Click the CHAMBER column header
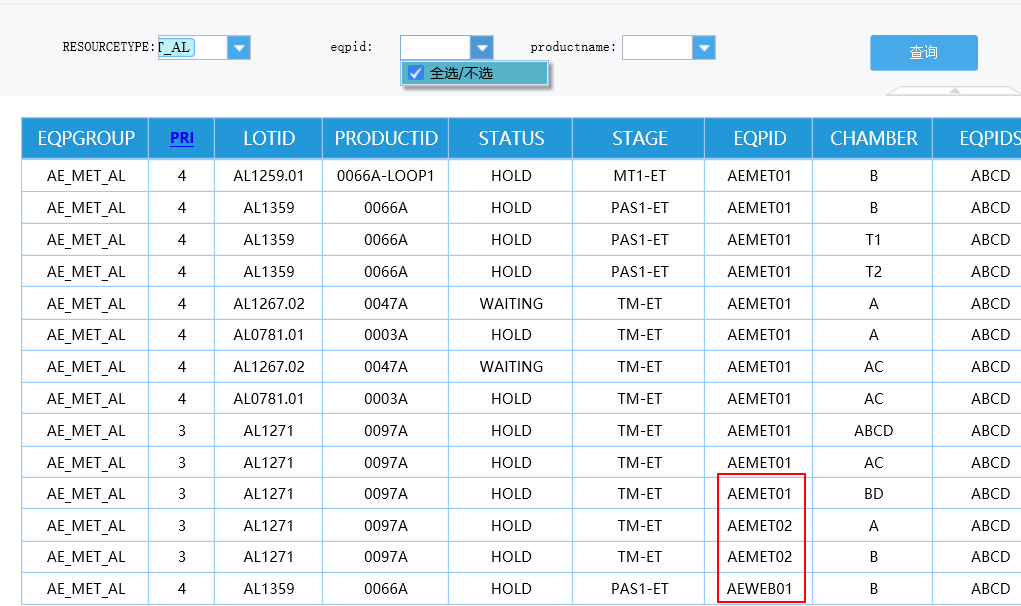Image resolution: width=1021 pixels, height=606 pixels. click(873, 138)
